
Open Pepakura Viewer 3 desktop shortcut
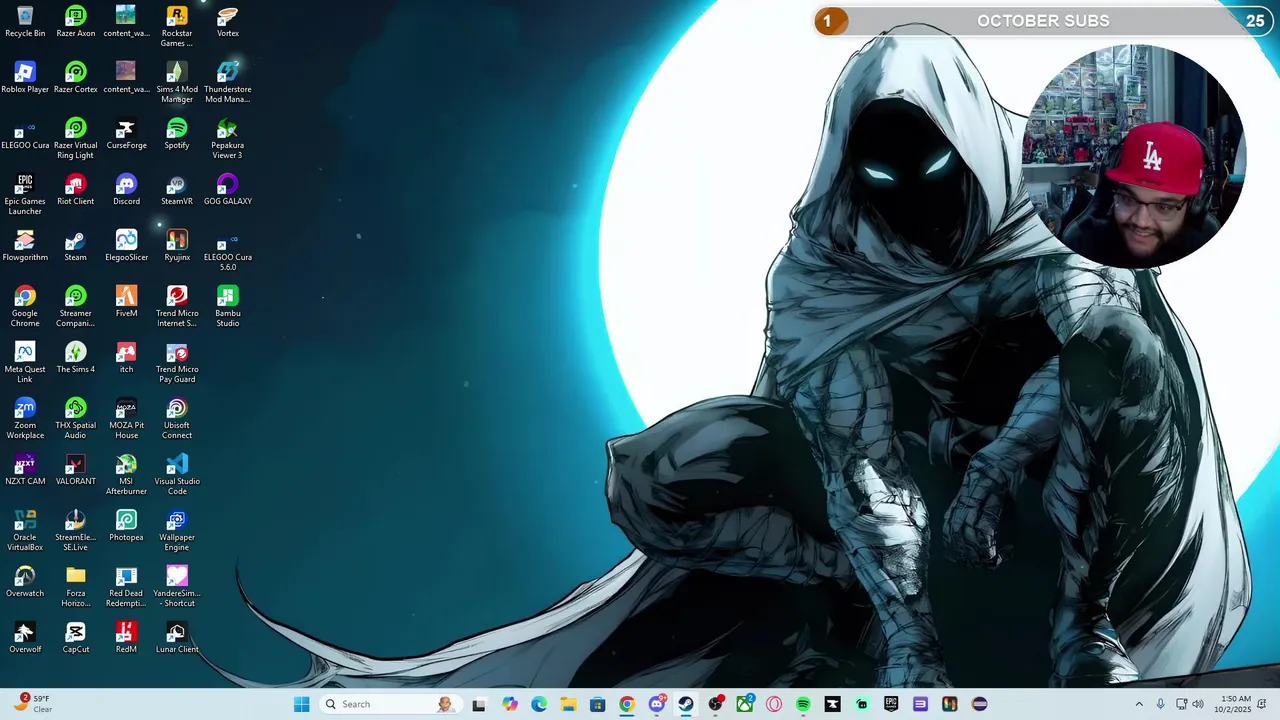228,138
